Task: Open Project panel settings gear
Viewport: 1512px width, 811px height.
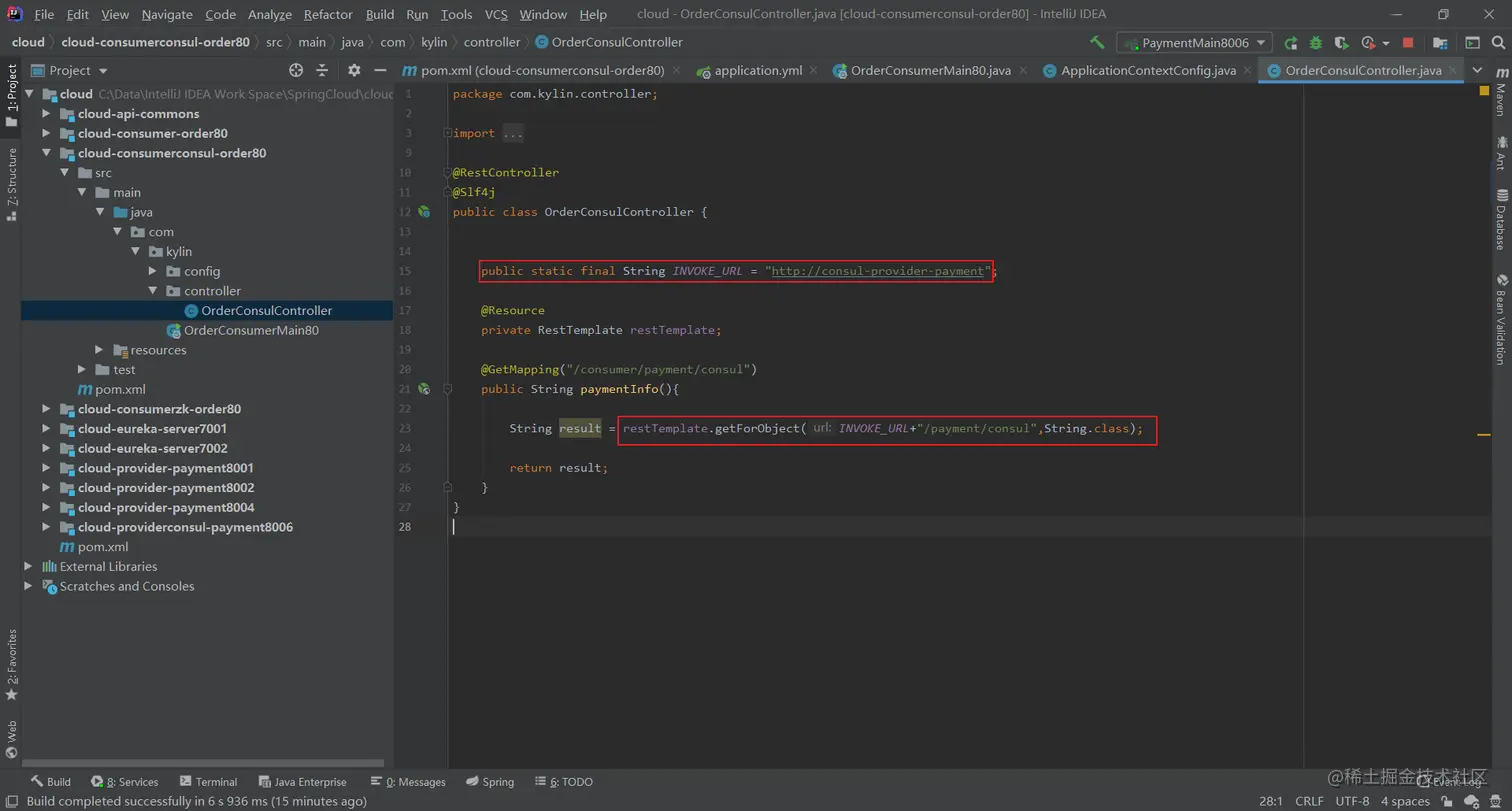Action: click(354, 70)
